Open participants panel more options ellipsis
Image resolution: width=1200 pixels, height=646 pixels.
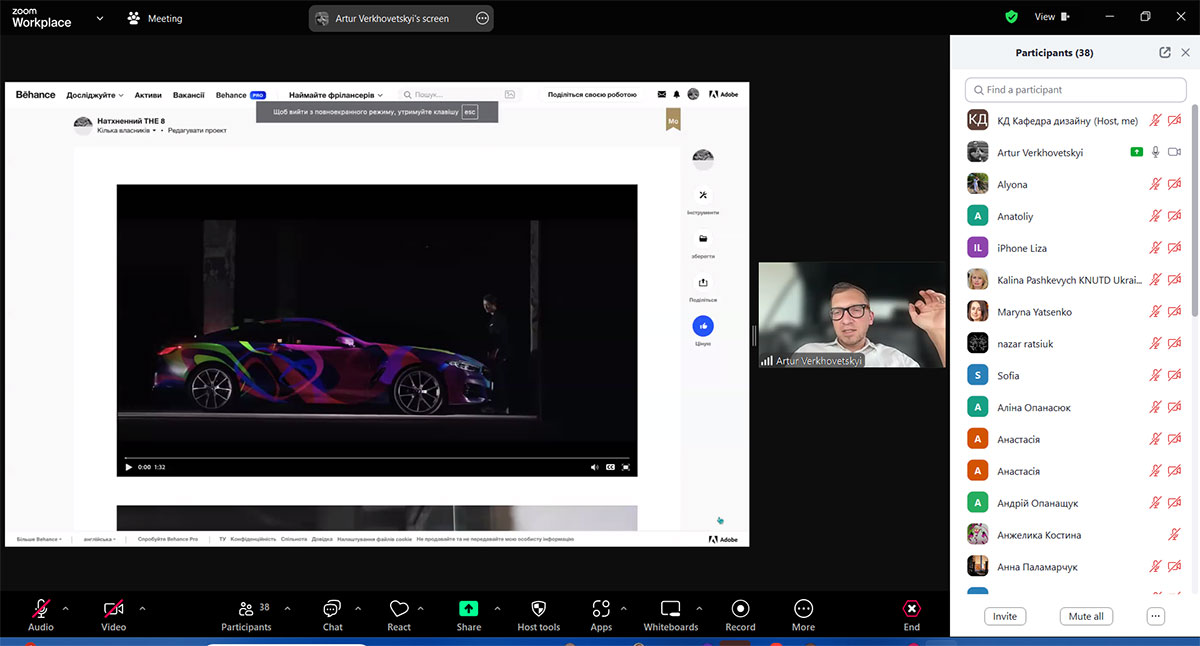[1156, 616]
